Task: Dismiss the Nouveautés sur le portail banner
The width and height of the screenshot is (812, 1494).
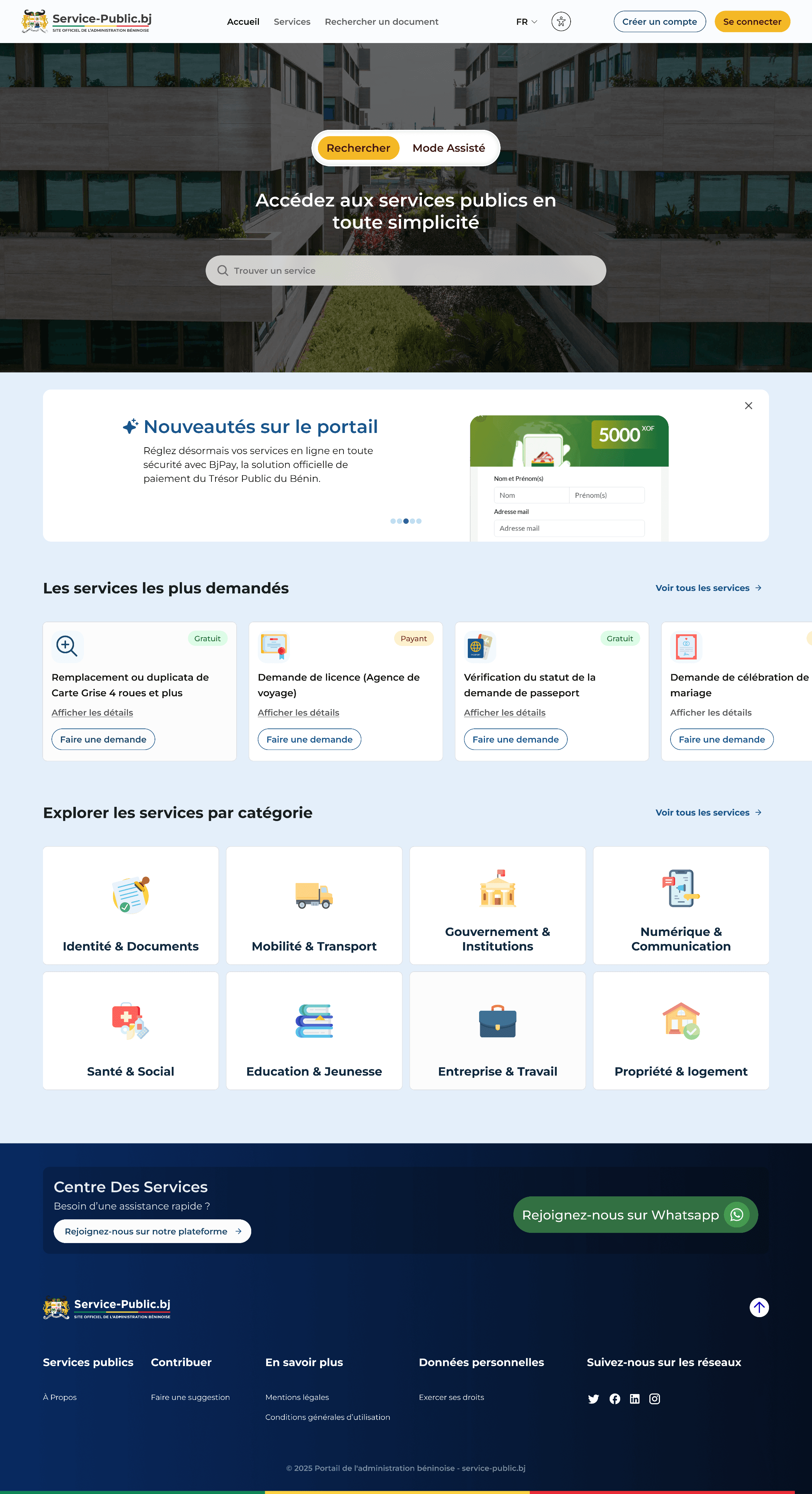Action: click(748, 405)
